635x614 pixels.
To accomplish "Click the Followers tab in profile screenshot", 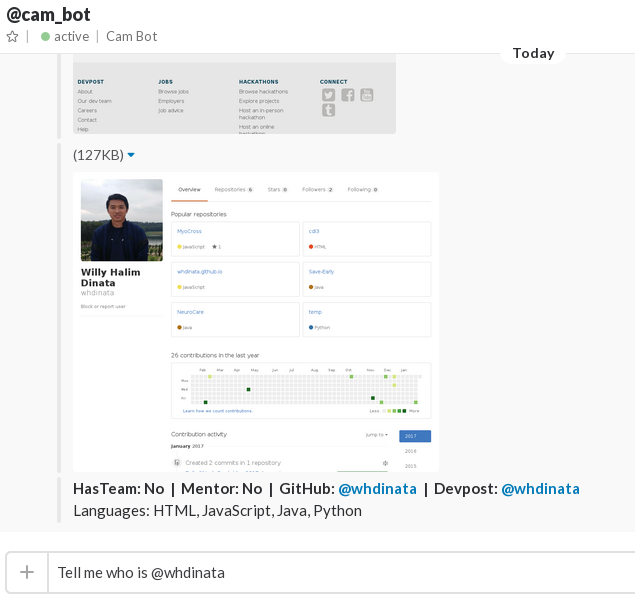I will 317,190.
